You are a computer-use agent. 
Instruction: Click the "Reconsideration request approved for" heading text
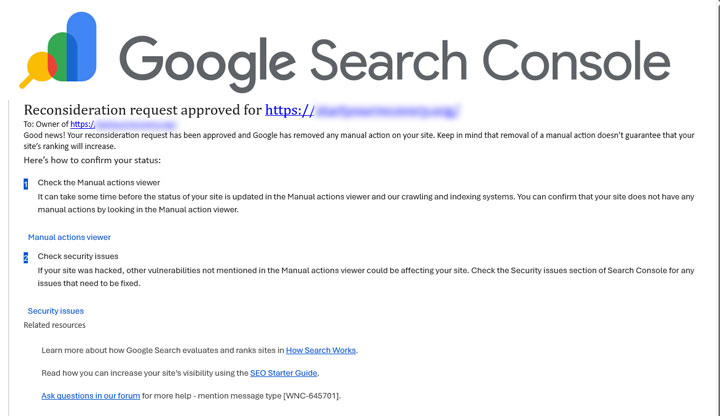point(142,109)
